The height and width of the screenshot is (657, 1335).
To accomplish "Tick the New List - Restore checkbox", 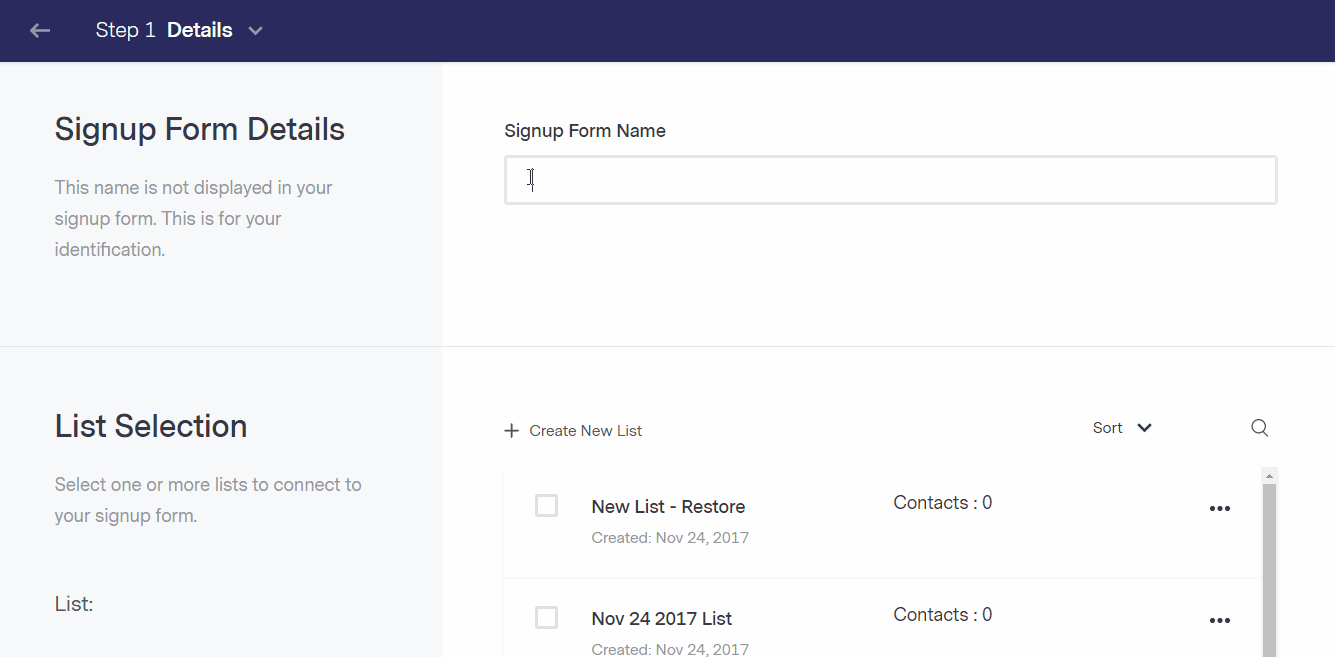I will pyautogui.click(x=546, y=506).
